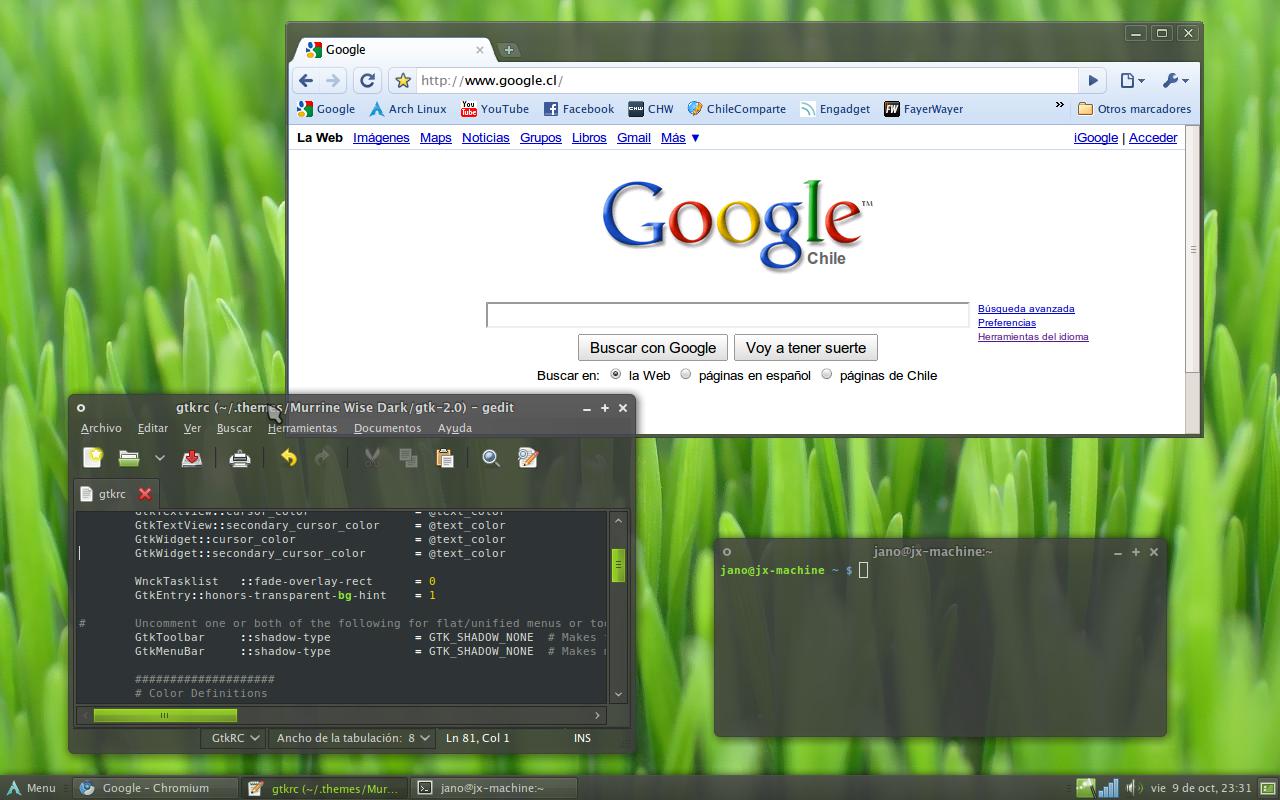Open the GtkRC language dropdown in status bar

[232, 738]
